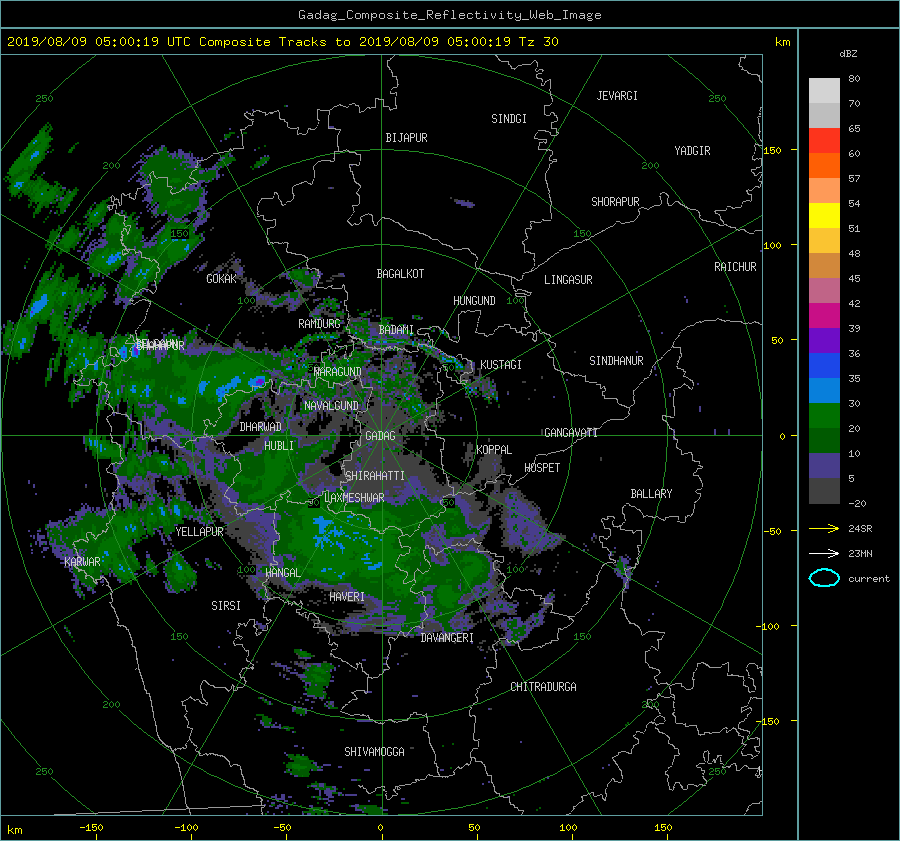This screenshot has width=900, height=841.
Task: Click the GOKAK city label
Action: 222,279
